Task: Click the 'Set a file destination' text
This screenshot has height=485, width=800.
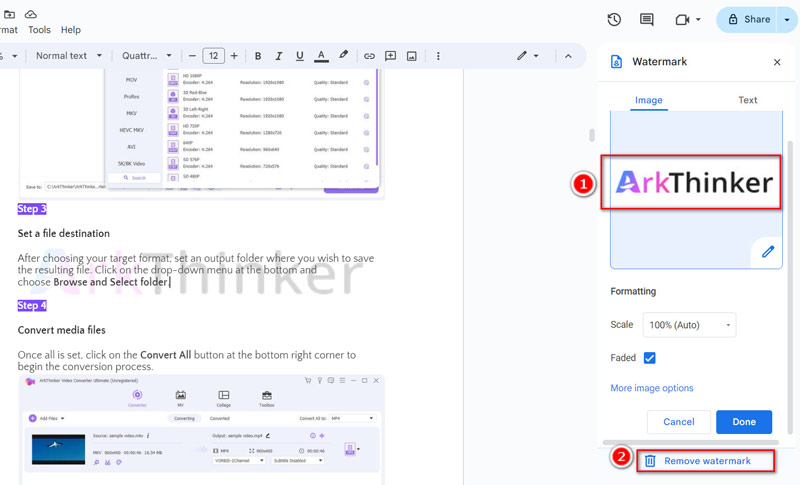Action: (x=64, y=234)
